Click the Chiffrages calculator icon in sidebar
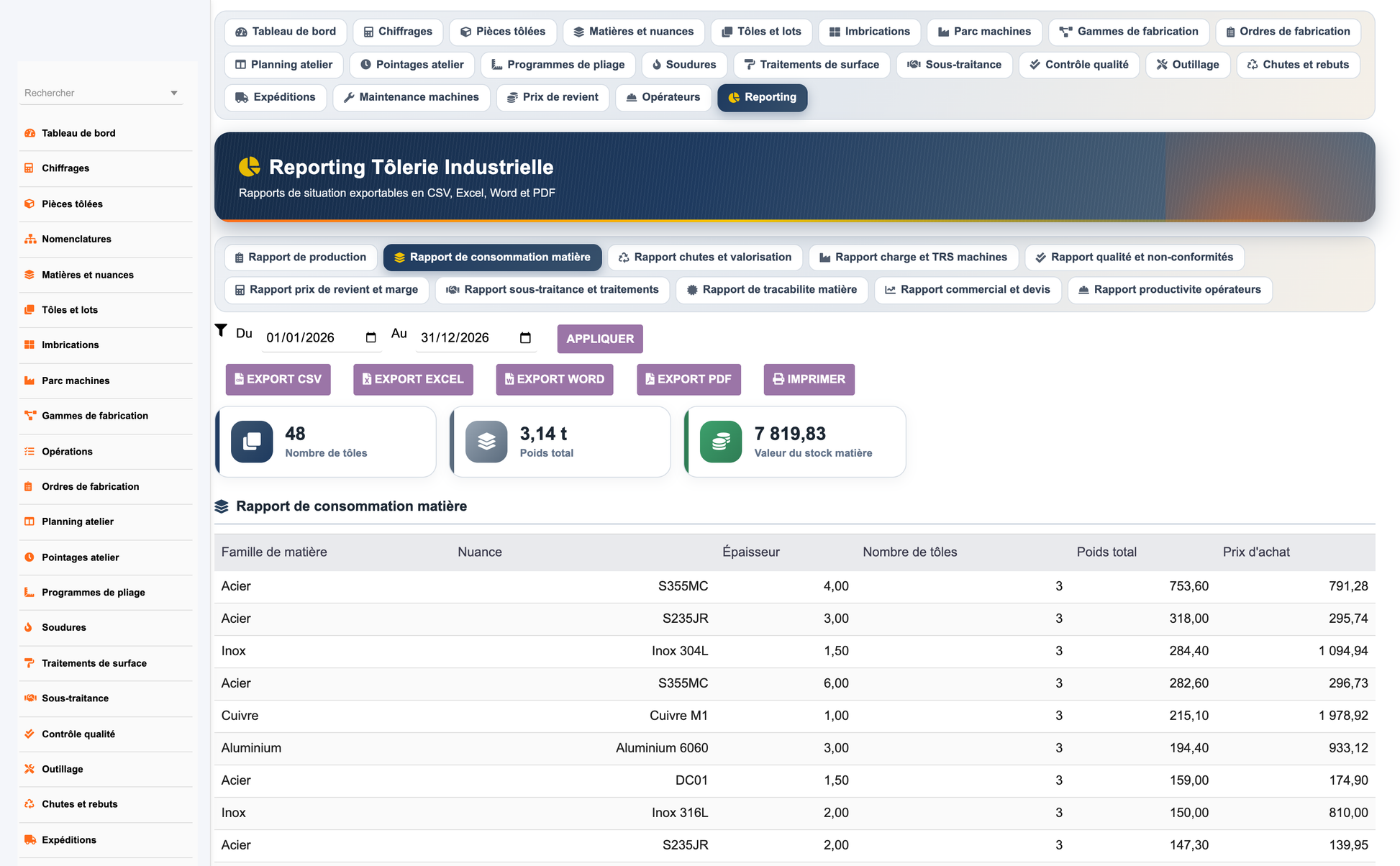Viewport: 1400px width, 866px height. pyautogui.click(x=29, y=168)
